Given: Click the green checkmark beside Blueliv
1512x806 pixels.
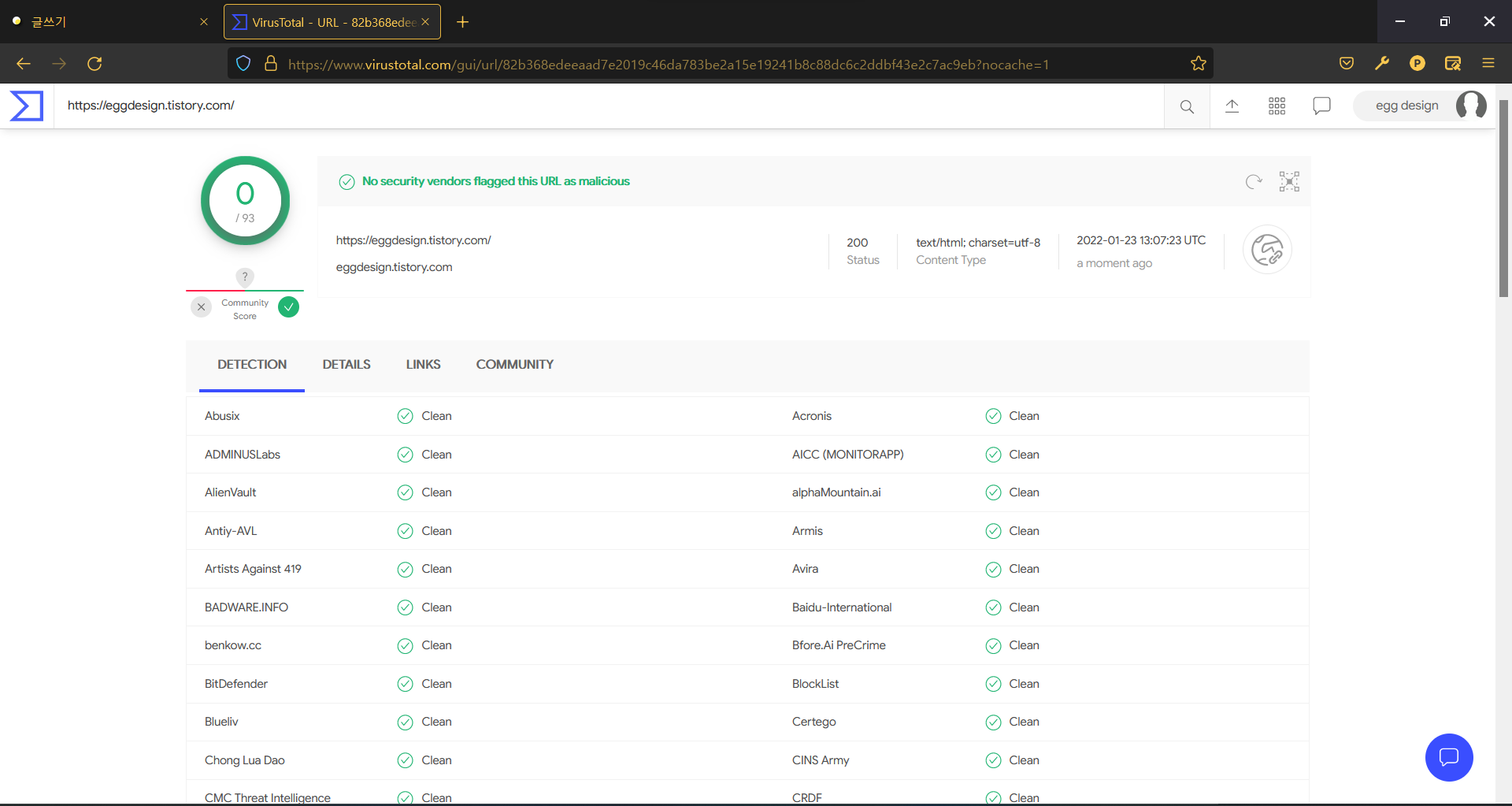Looking at the screenshot, I should coord(405,722).
